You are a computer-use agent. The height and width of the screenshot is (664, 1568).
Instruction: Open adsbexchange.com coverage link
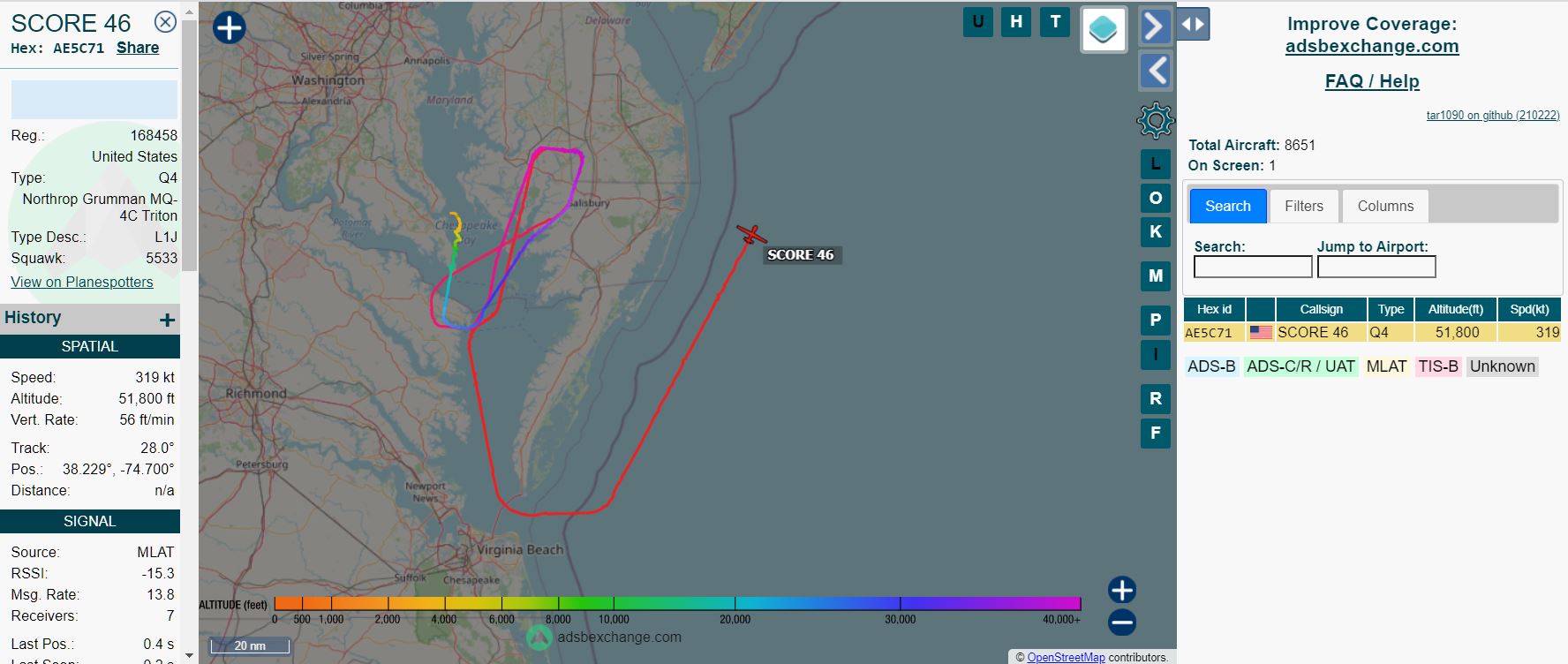tap(1371, 46)
